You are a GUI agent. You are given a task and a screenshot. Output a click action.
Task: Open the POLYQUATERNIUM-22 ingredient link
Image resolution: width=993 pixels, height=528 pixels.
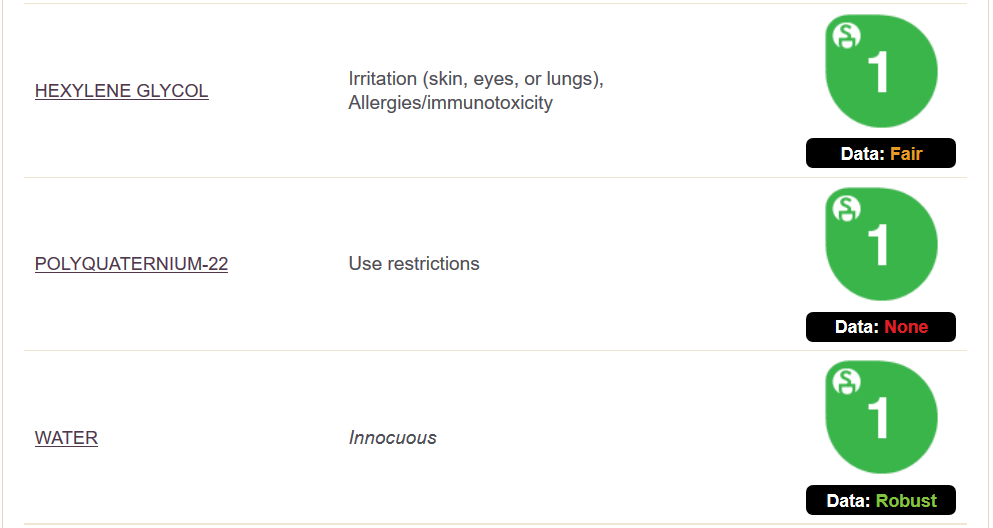point(131,264)
